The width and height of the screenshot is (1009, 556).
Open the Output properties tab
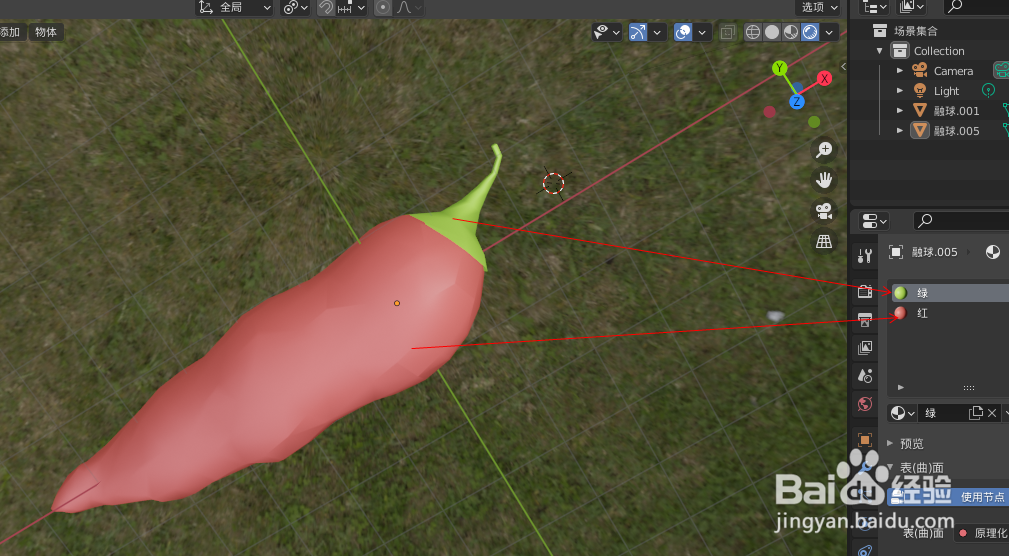click(x=865, y=319)
